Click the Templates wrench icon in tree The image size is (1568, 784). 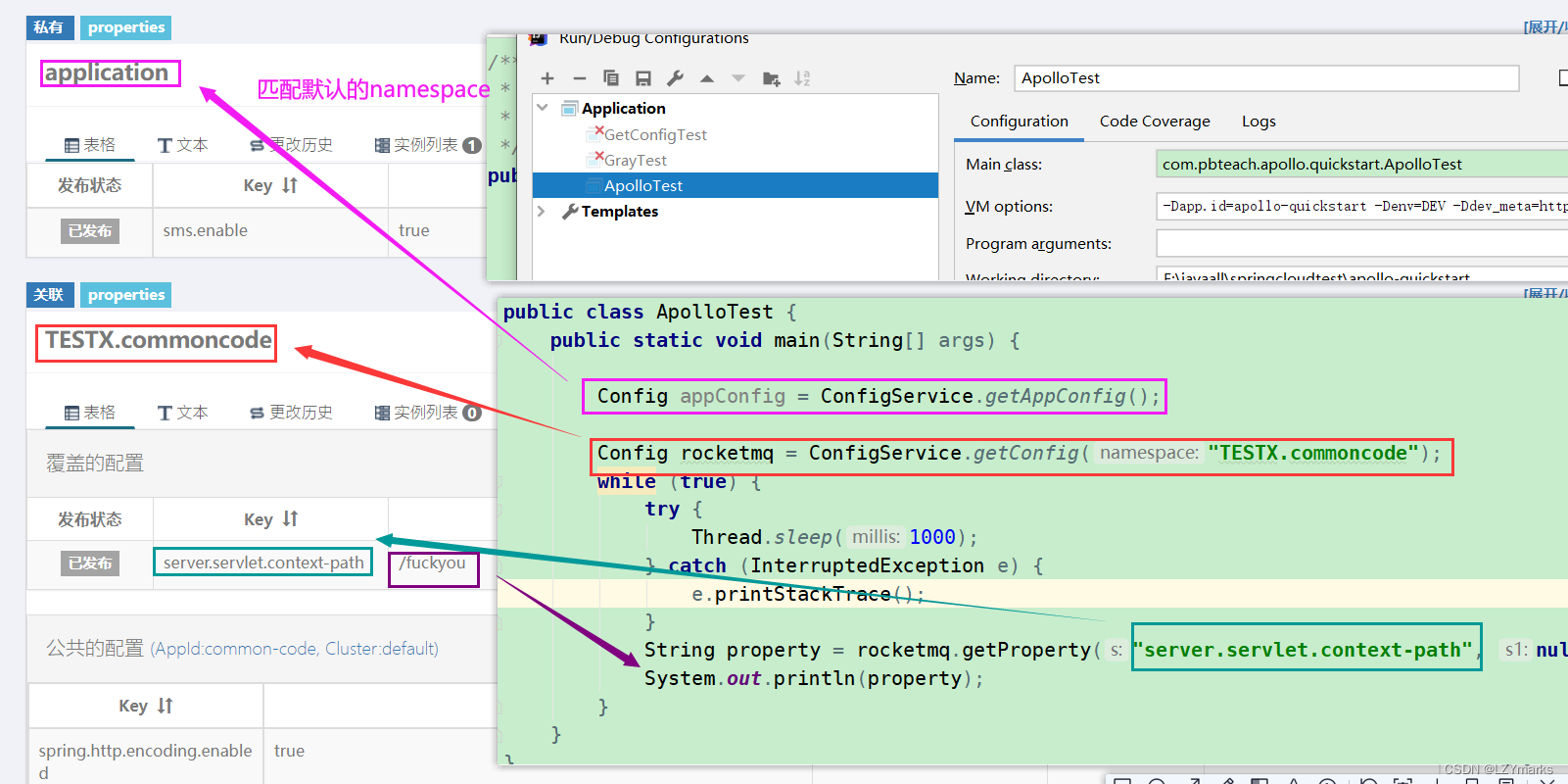tap(570, 211)
